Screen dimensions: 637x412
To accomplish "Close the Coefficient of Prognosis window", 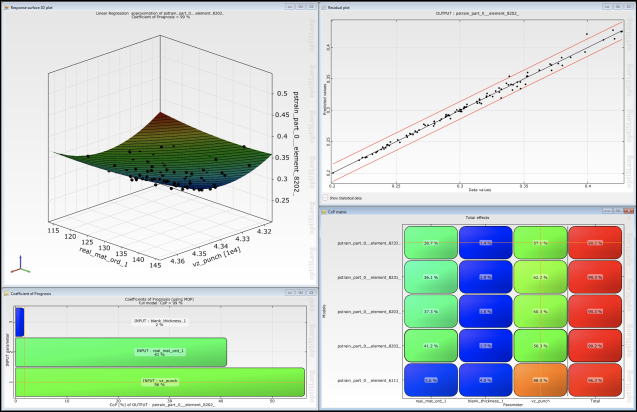I will 311,292.
